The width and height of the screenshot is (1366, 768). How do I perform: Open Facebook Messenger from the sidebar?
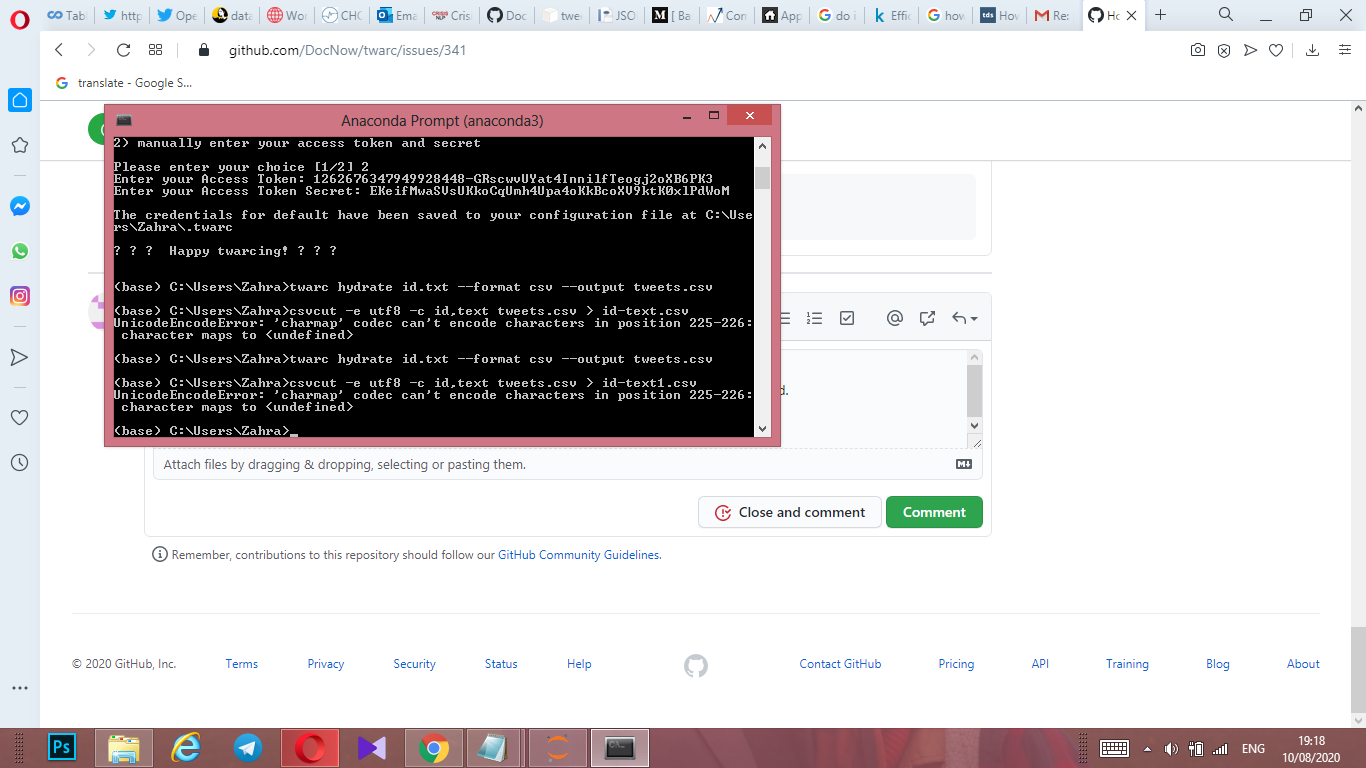19,206
